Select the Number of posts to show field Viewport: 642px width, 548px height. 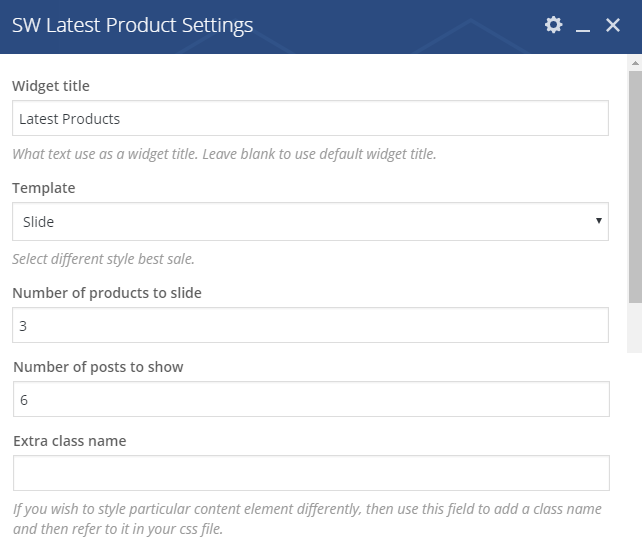pyautogui.click(x=311, y=399)
